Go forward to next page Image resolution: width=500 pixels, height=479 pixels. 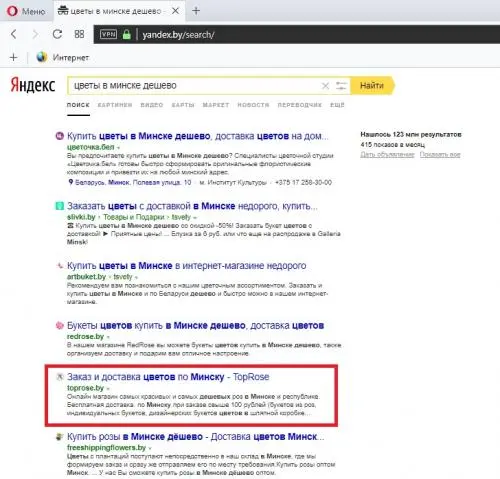pos(35,34)
